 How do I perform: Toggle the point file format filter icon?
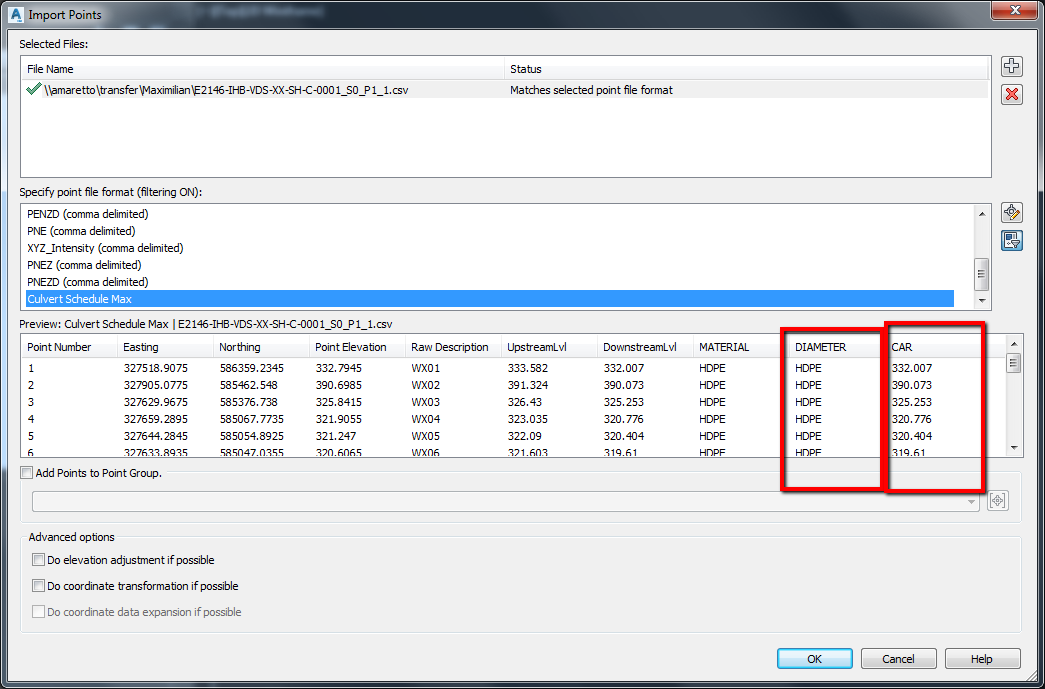click(x=1012, y=241)
